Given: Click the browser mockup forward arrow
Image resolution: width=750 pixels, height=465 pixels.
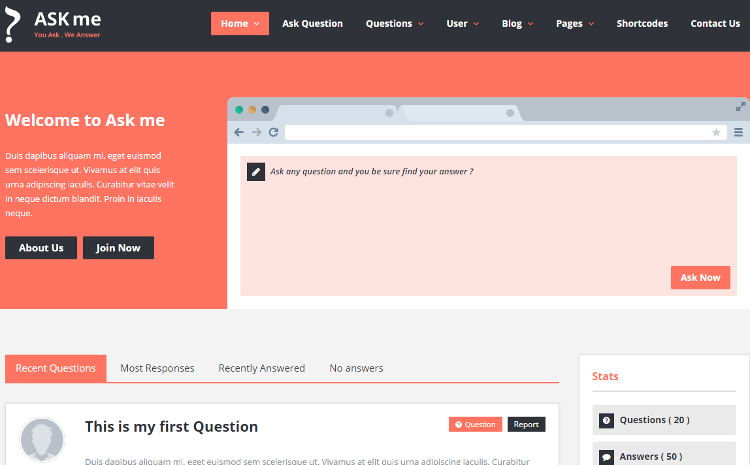Looking at the screenshot, I should pos(256,132).
